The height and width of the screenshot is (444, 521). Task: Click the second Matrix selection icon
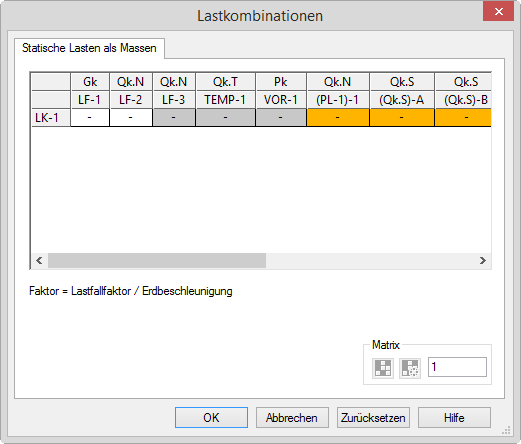(x=410, y=368)
